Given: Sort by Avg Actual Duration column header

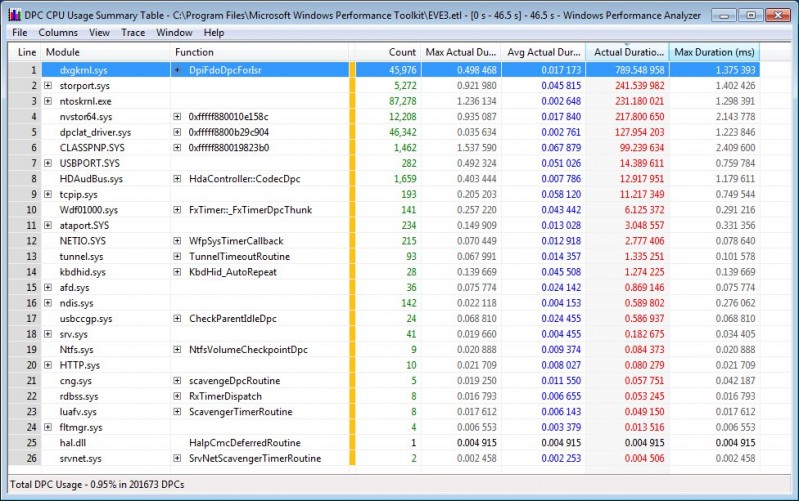Looking at the screenshot, I should click(543, 52).
